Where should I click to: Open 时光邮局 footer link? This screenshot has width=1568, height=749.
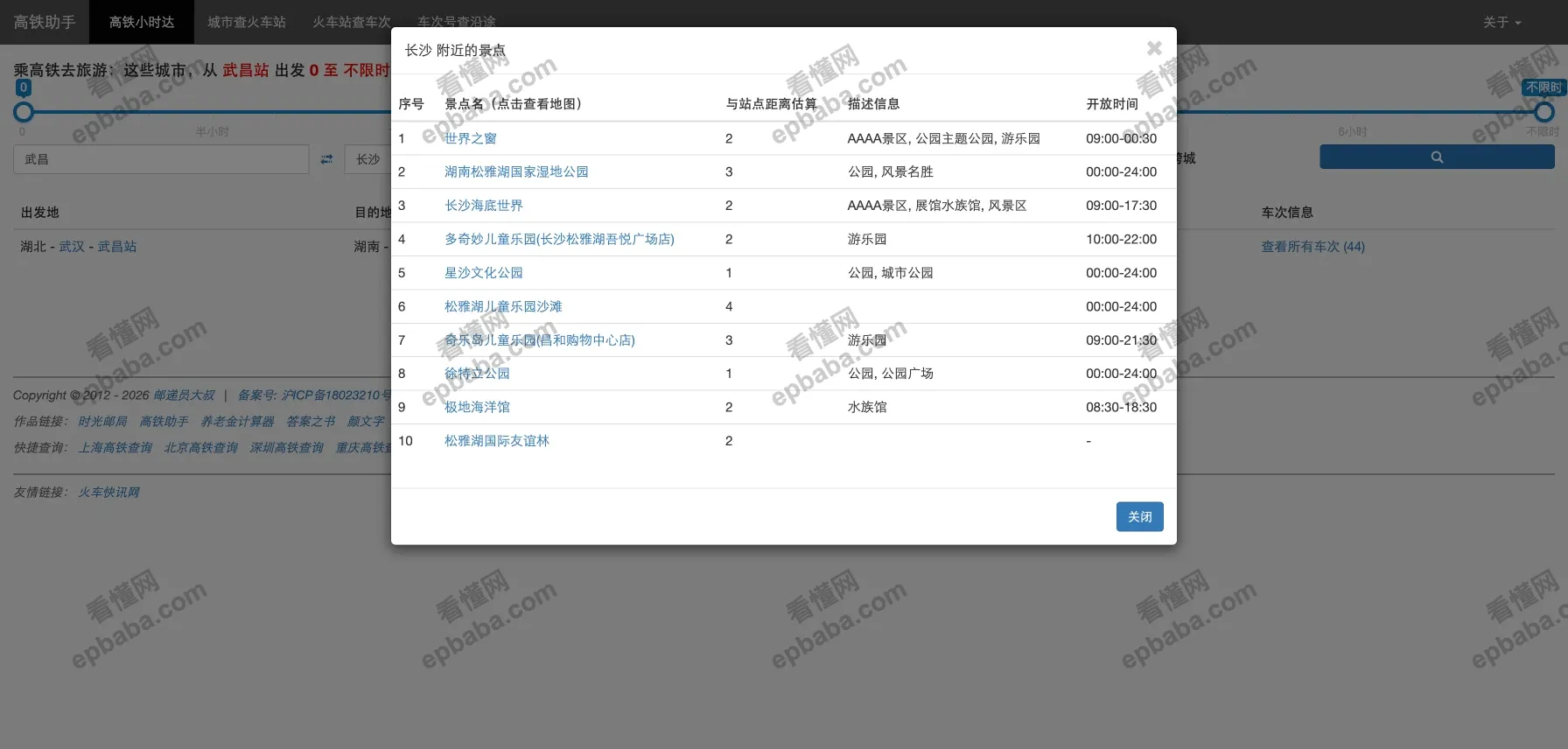point(102,422)
